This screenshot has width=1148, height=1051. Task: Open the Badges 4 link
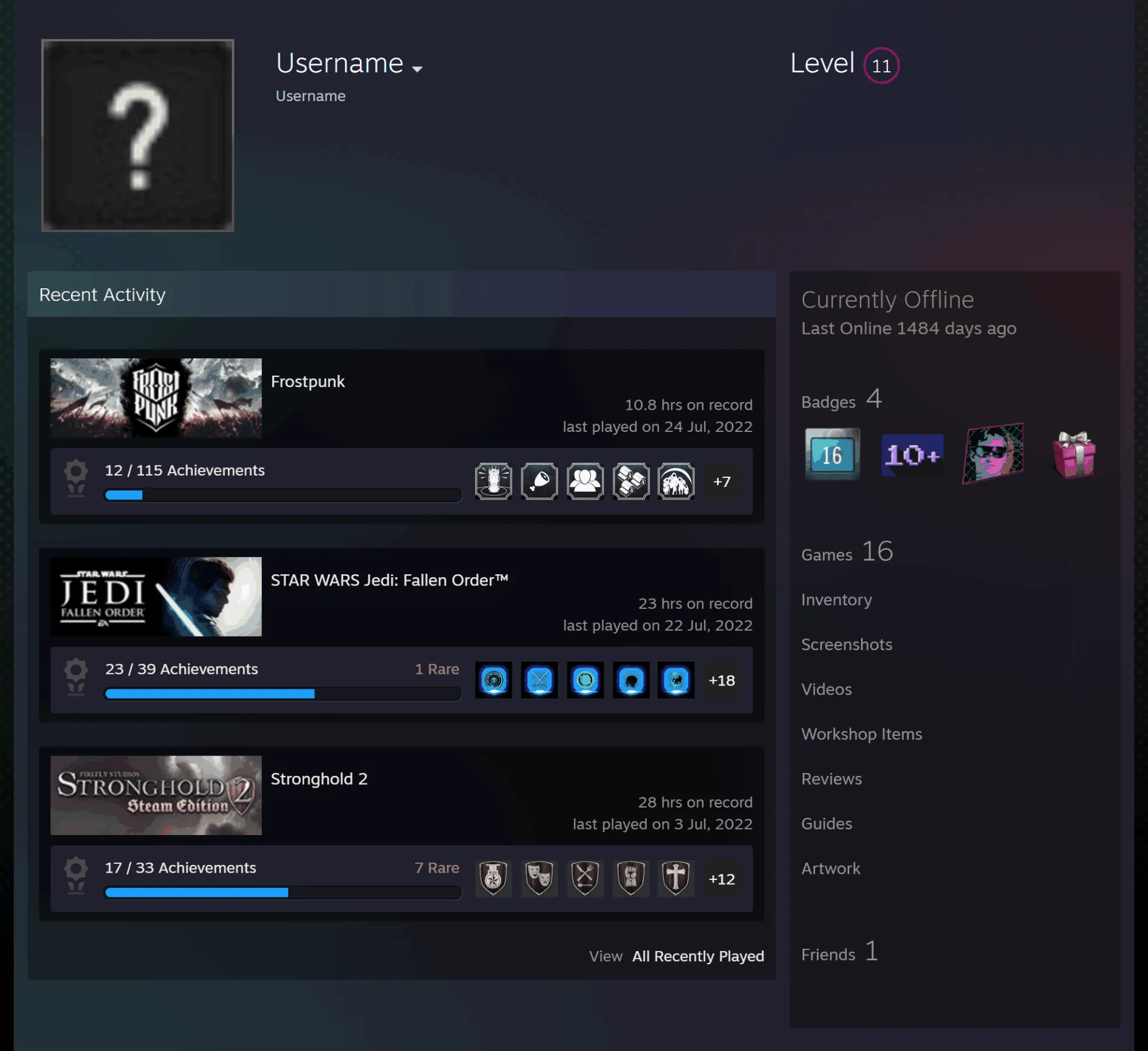tap(841, 400)
